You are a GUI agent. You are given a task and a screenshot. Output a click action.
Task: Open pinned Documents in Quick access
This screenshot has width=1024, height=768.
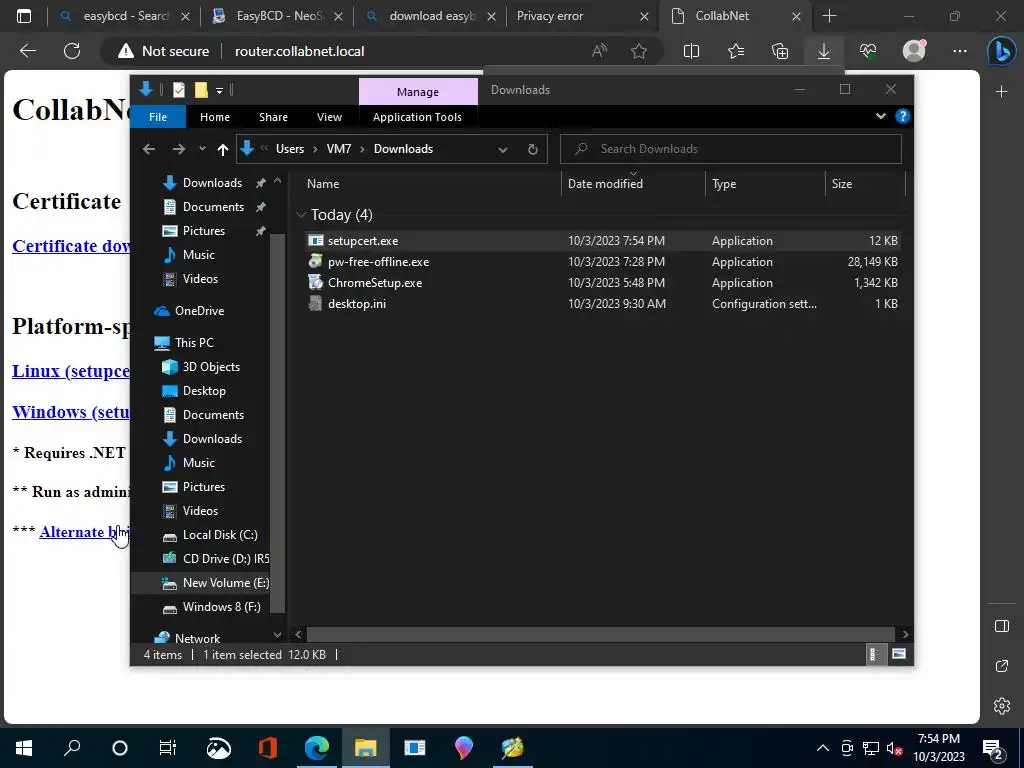[x=213, y=207]
